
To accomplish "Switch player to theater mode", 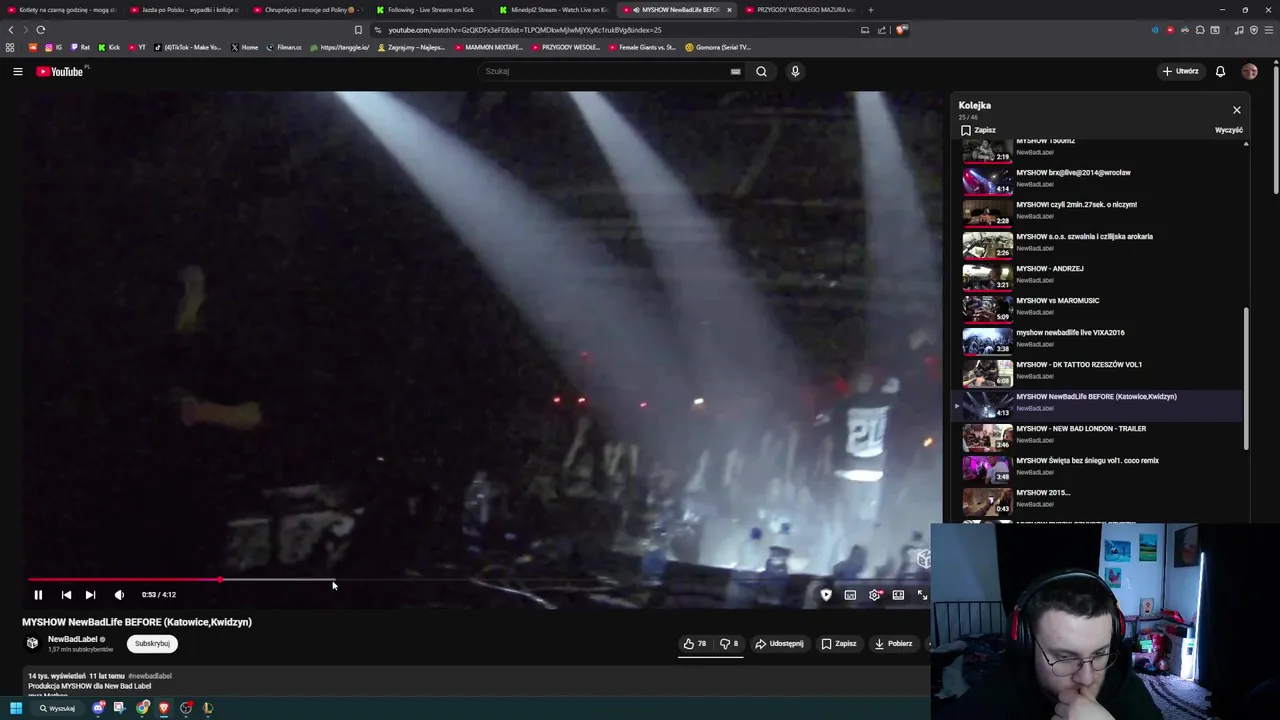I will [898, 594].
